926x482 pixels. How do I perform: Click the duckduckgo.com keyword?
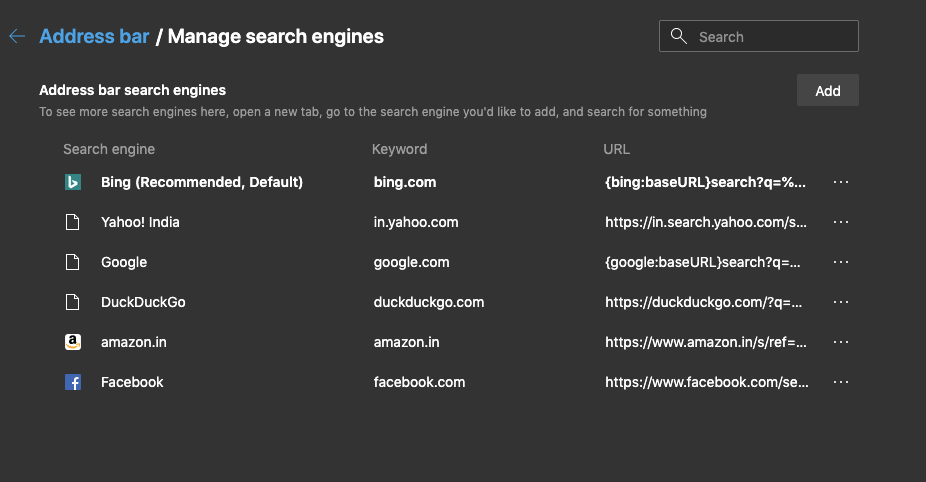pos(429,302)
